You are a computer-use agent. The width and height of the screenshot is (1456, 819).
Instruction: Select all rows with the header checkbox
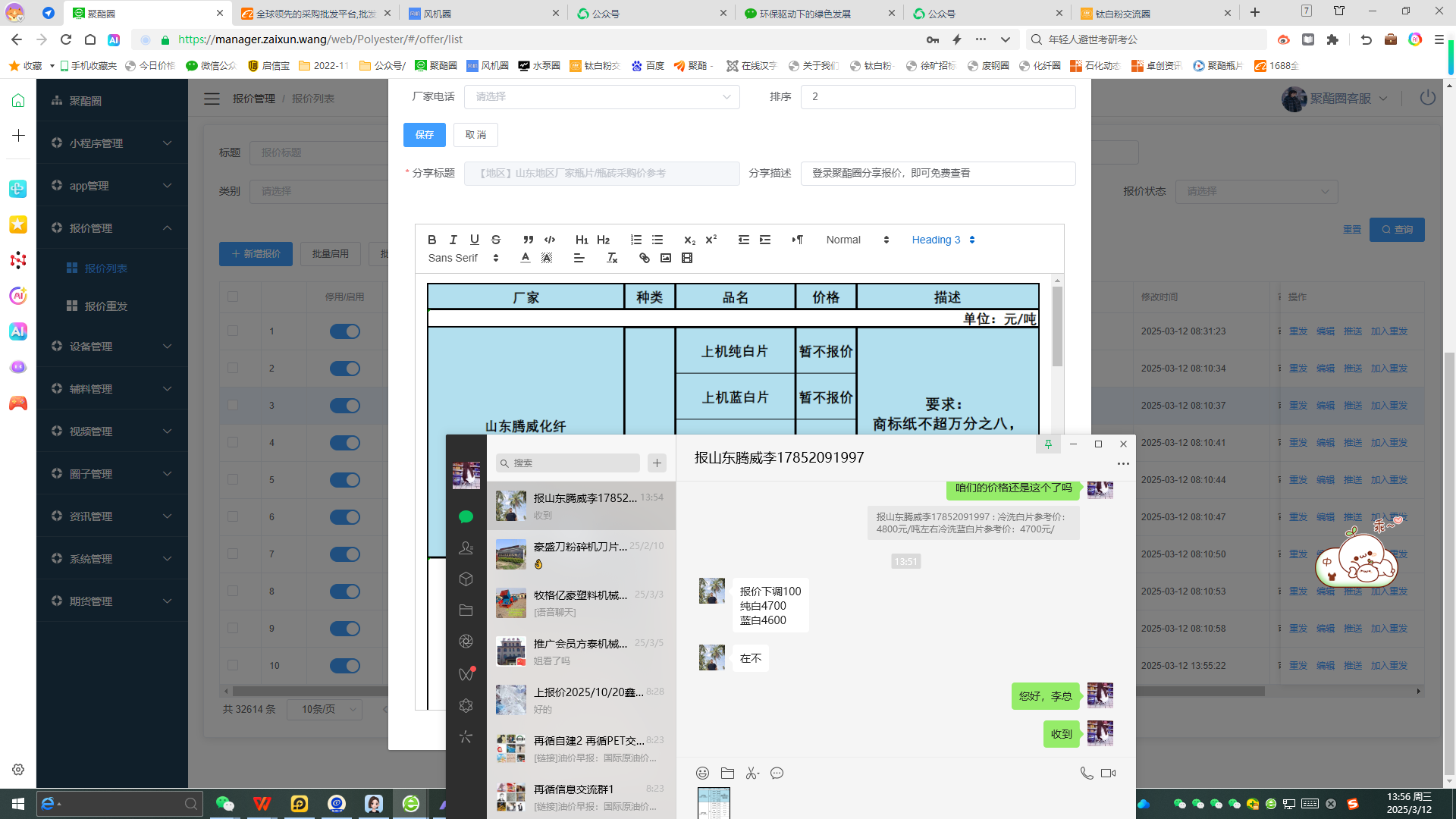pos(233,297)
